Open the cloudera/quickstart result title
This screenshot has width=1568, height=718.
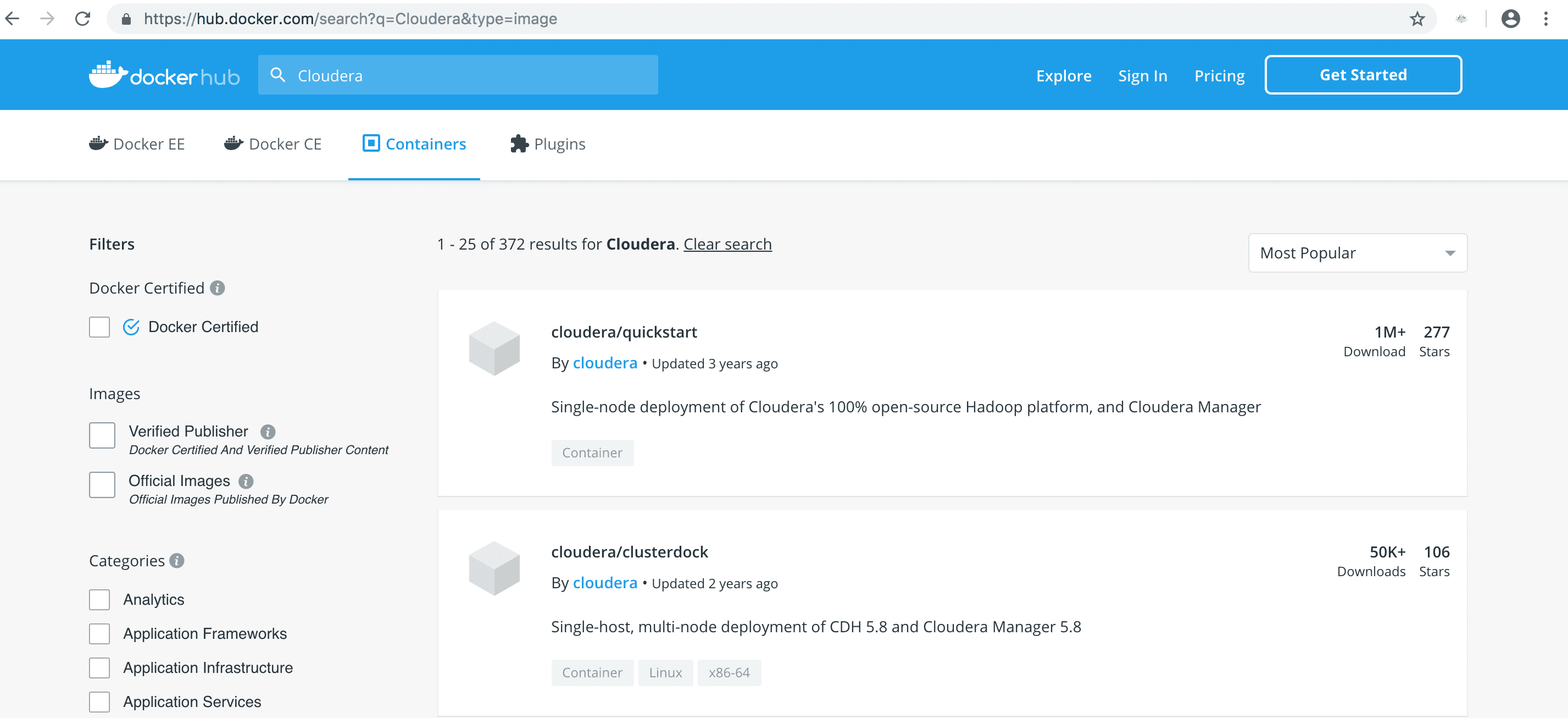coord(624,332)
